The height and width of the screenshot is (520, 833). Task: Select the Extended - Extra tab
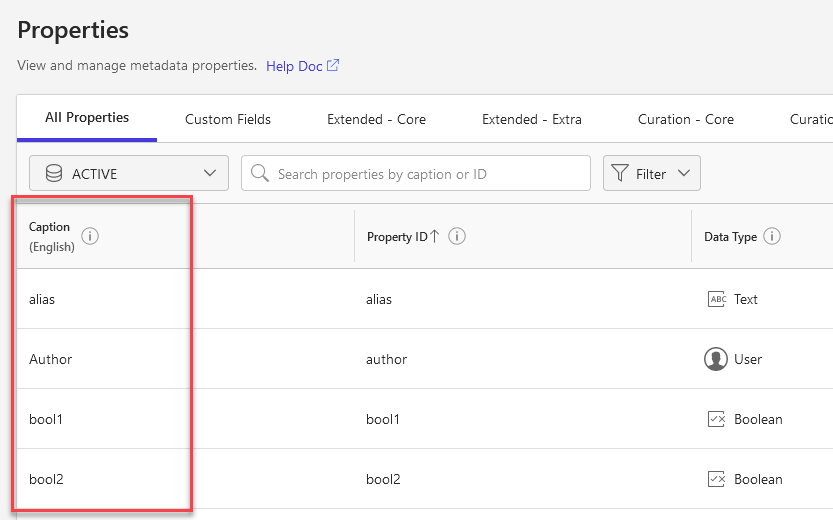[x=531, y=119]
